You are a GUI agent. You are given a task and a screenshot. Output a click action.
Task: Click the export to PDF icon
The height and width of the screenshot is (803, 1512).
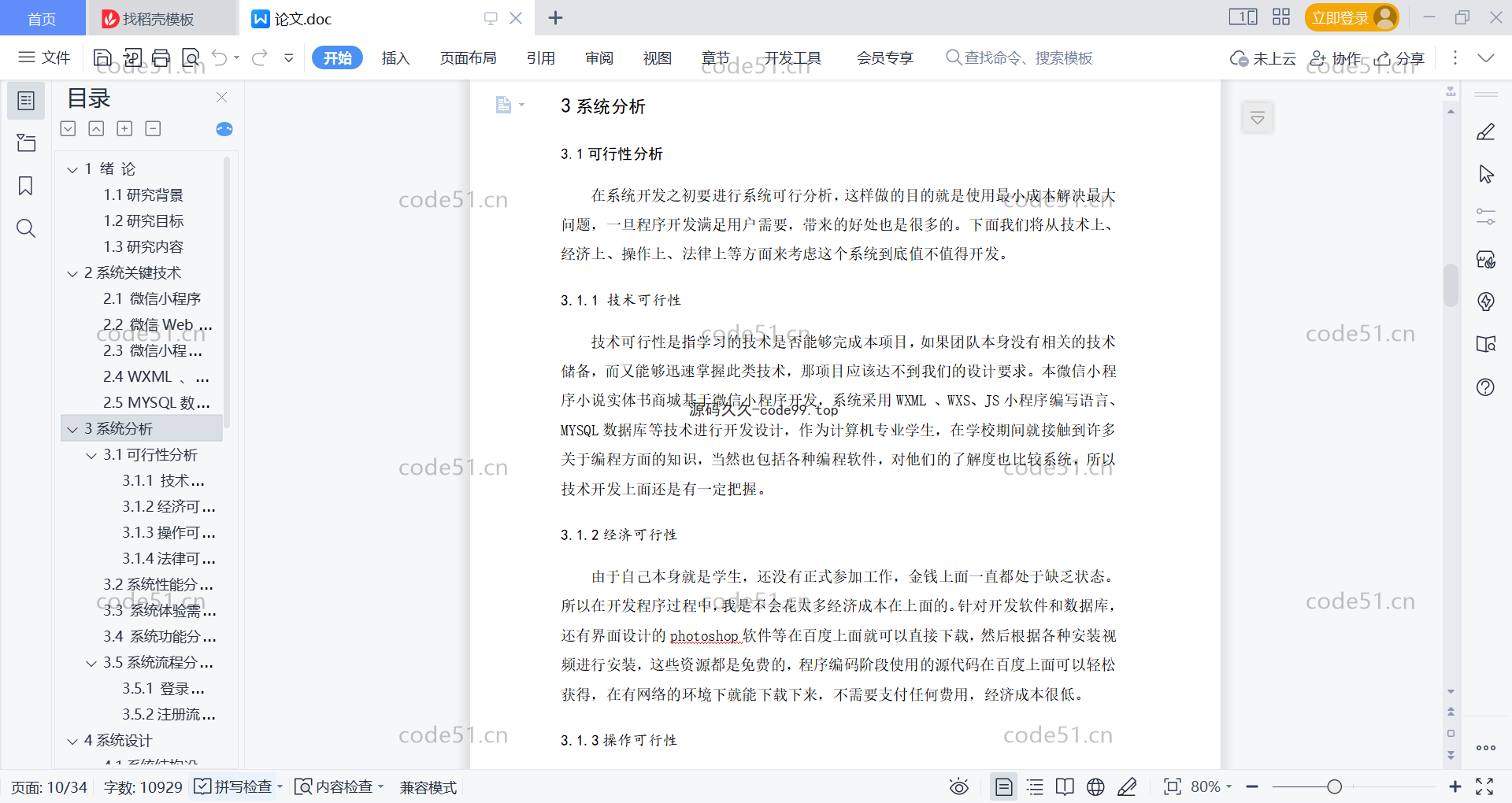point(132,57)
